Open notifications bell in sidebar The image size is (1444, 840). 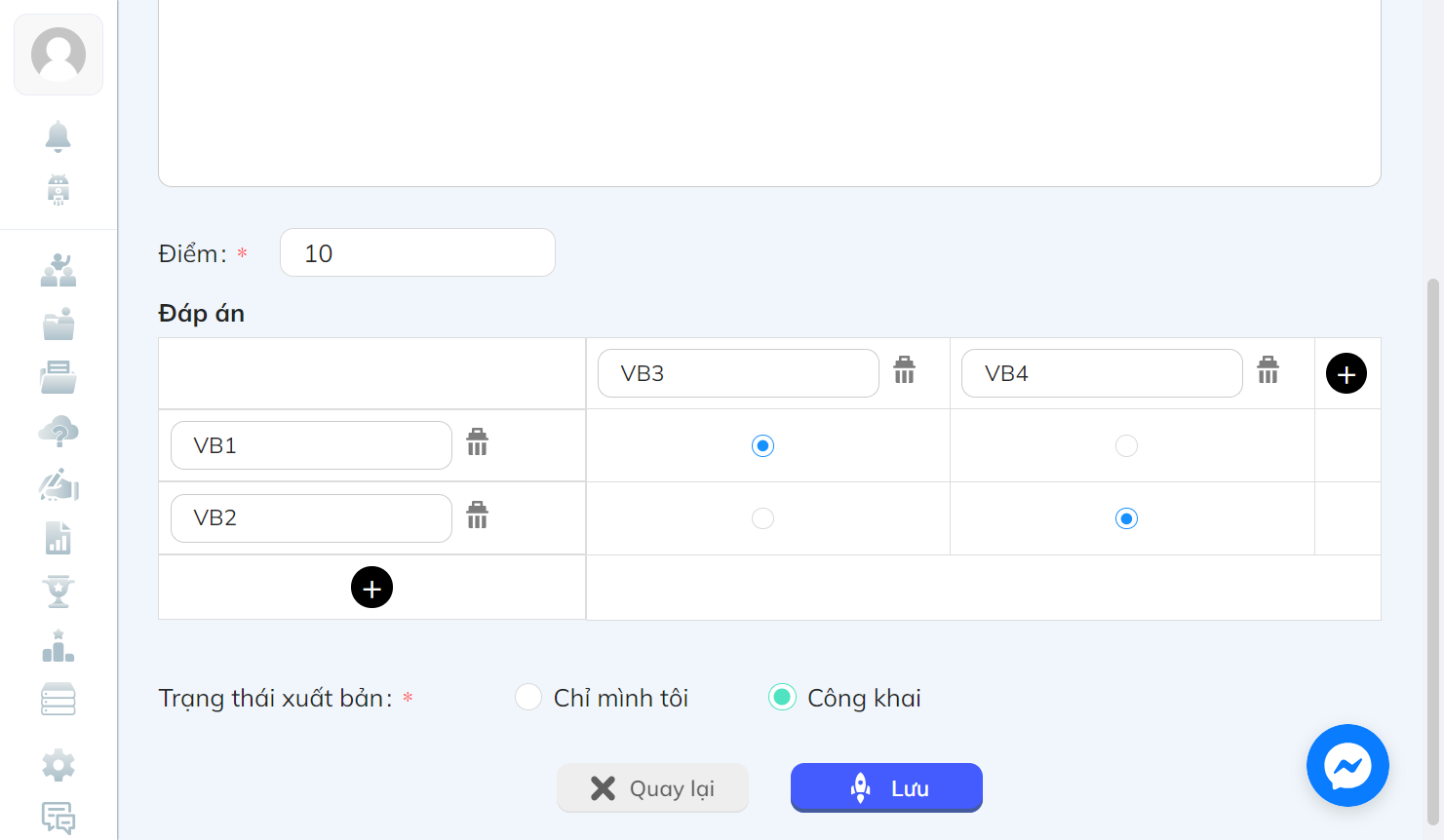[59, 136]
